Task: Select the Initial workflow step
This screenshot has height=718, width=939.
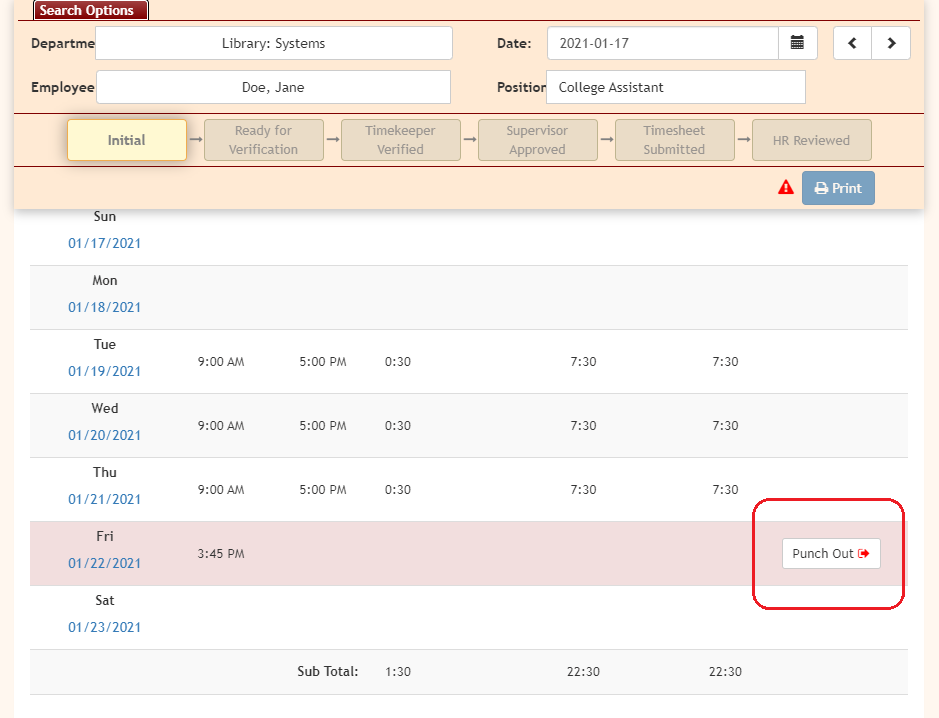Action: point(127,140)
